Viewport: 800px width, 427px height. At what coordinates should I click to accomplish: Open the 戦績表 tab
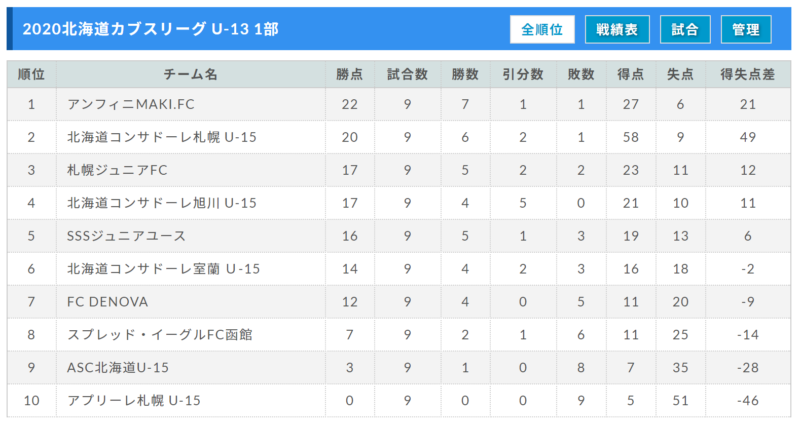tap(617, 30)
